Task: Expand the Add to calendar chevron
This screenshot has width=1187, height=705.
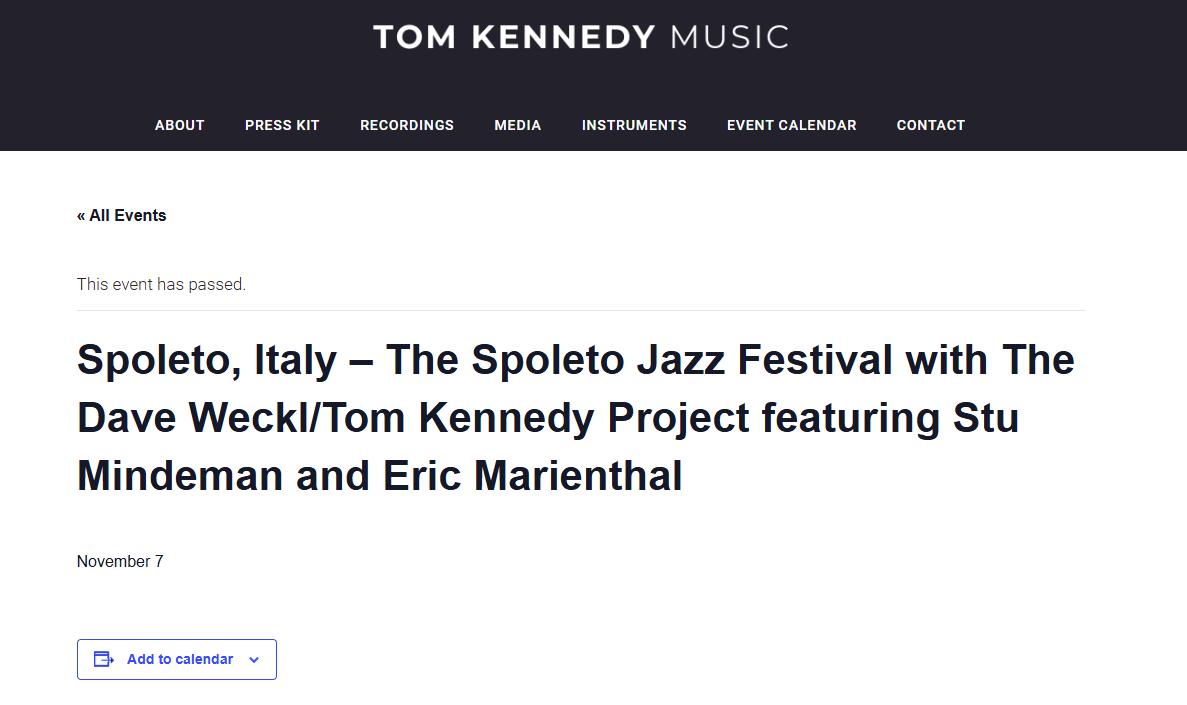Action: point(254,660)
